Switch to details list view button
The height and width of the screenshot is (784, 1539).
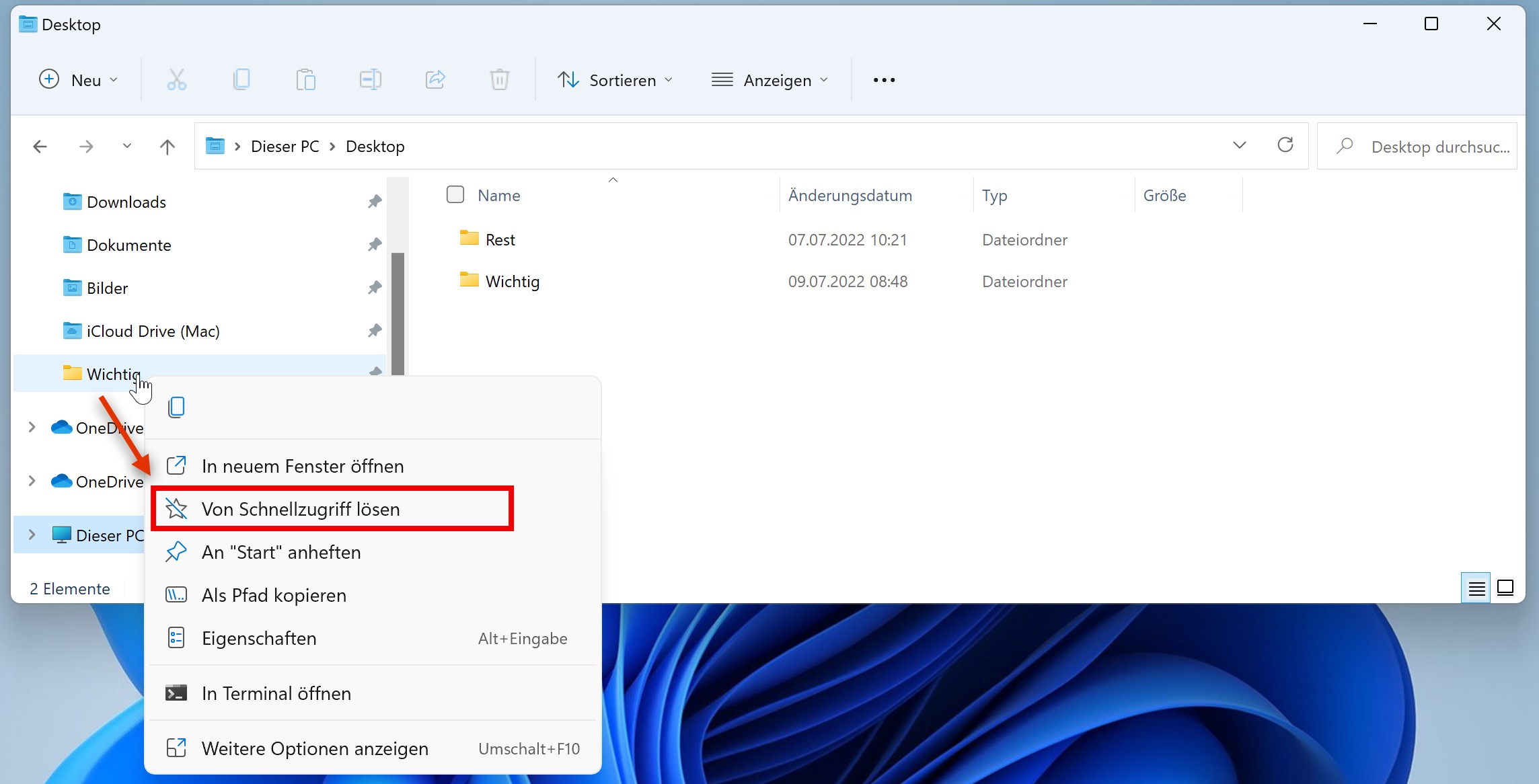pos(1476,588)
